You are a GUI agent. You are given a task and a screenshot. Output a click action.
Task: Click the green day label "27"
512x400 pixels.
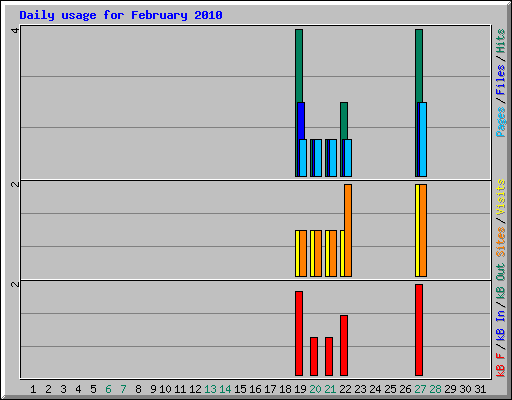(x=420, y=389)
